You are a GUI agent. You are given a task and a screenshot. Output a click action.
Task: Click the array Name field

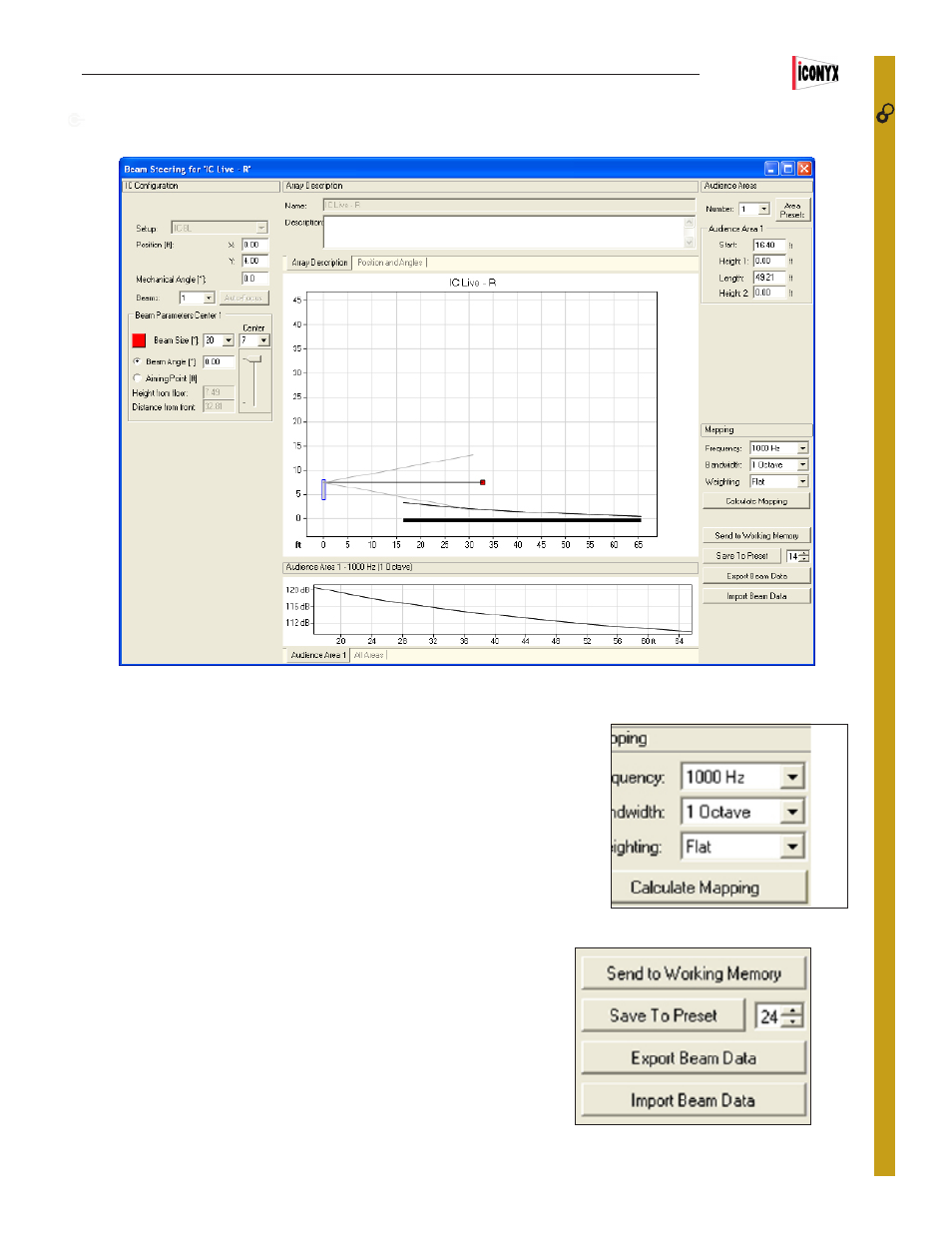coord(509,205)
